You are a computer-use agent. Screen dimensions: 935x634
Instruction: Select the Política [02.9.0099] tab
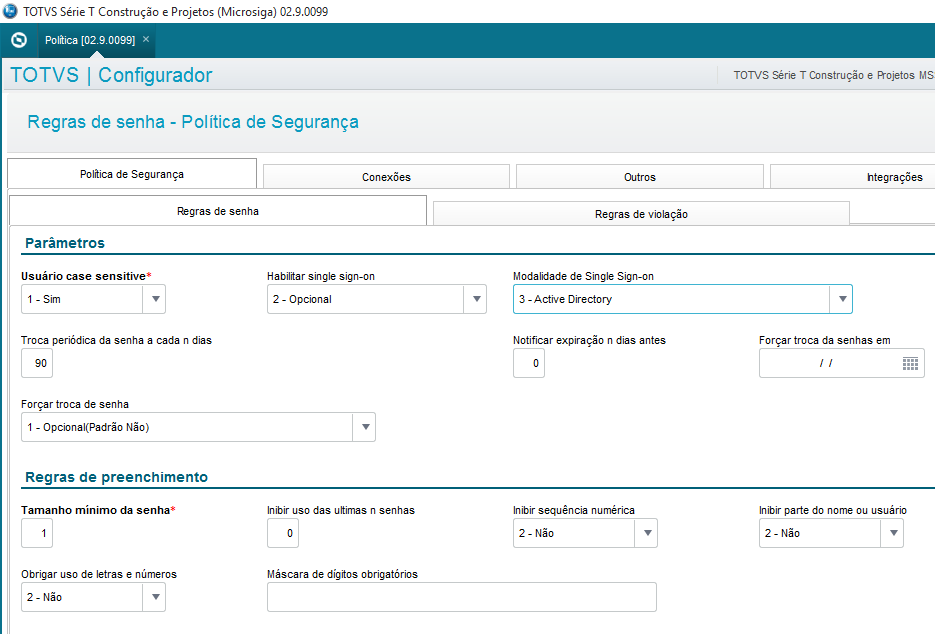click(x=90, y=40)
